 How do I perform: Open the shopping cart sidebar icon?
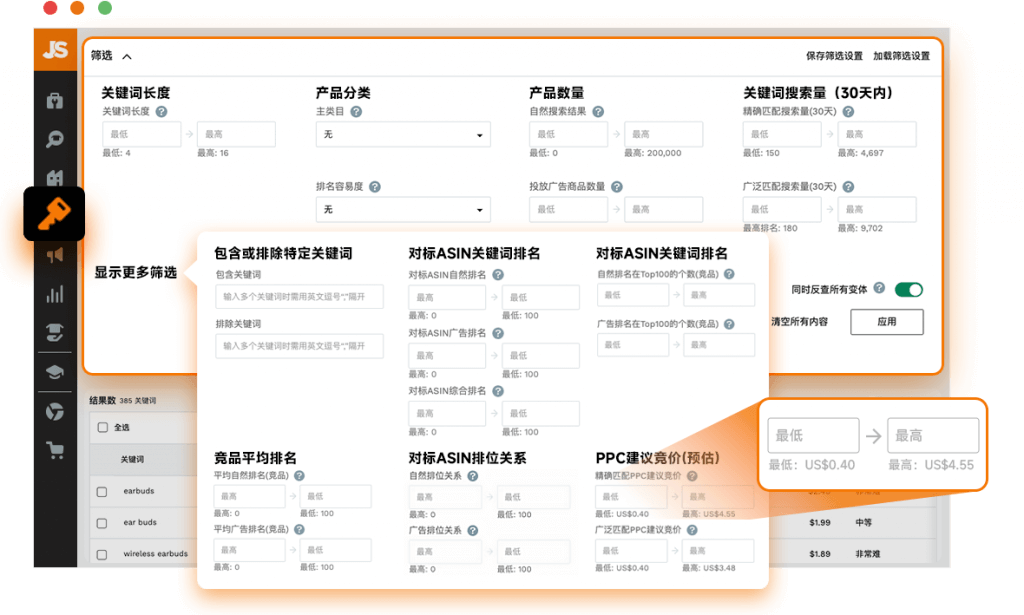tap(55, 450)
